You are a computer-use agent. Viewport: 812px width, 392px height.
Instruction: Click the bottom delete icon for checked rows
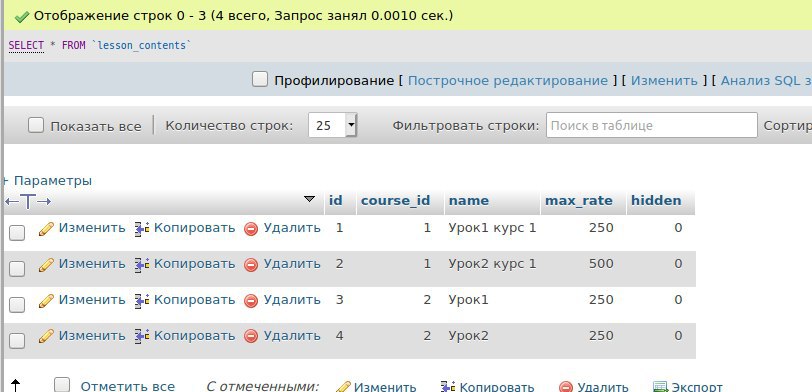coord(566,387)
